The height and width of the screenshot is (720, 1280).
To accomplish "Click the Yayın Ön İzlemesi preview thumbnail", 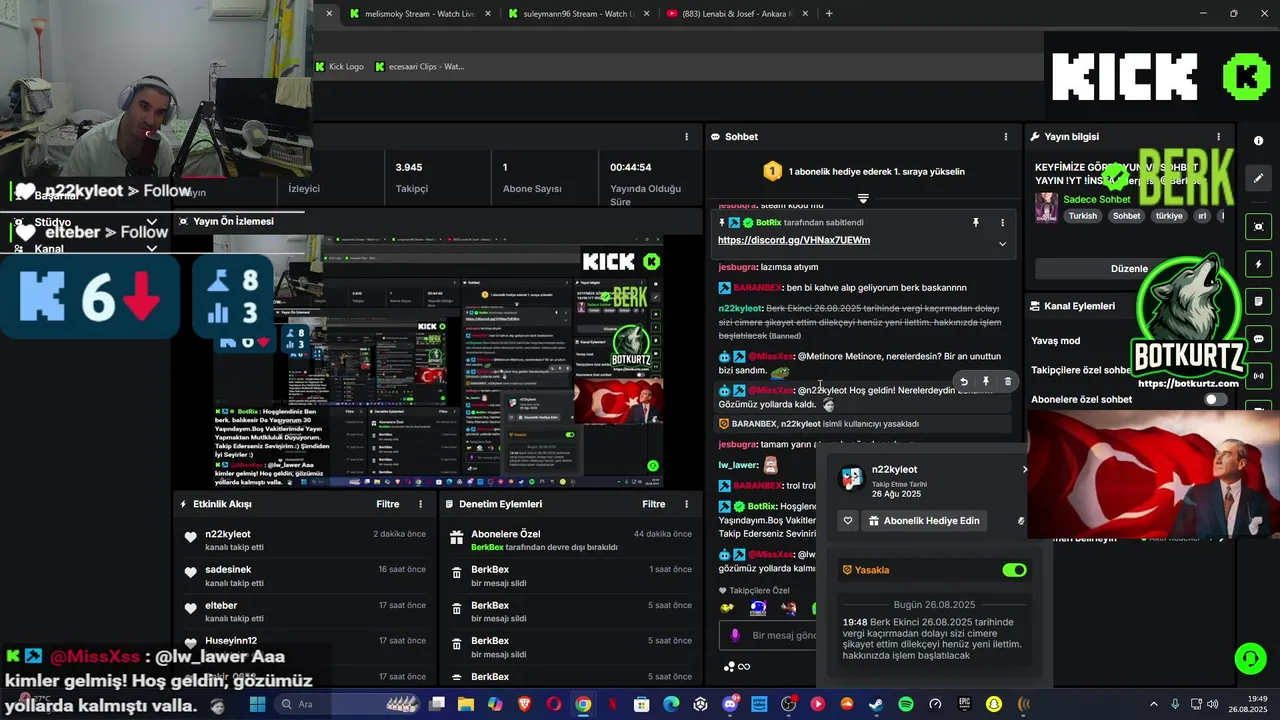I will (440, 362).
